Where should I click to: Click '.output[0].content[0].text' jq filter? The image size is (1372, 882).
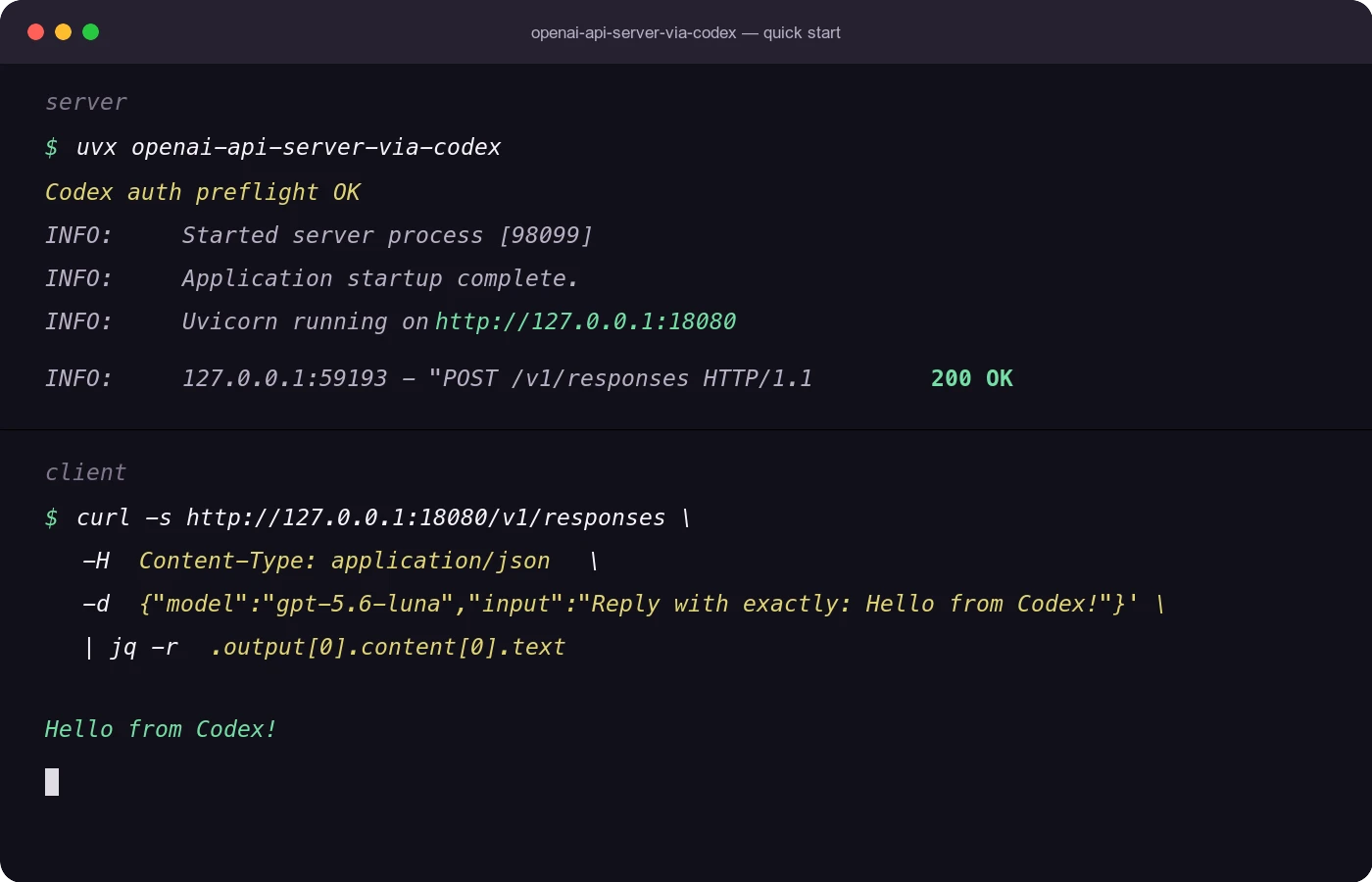point(388,647)
